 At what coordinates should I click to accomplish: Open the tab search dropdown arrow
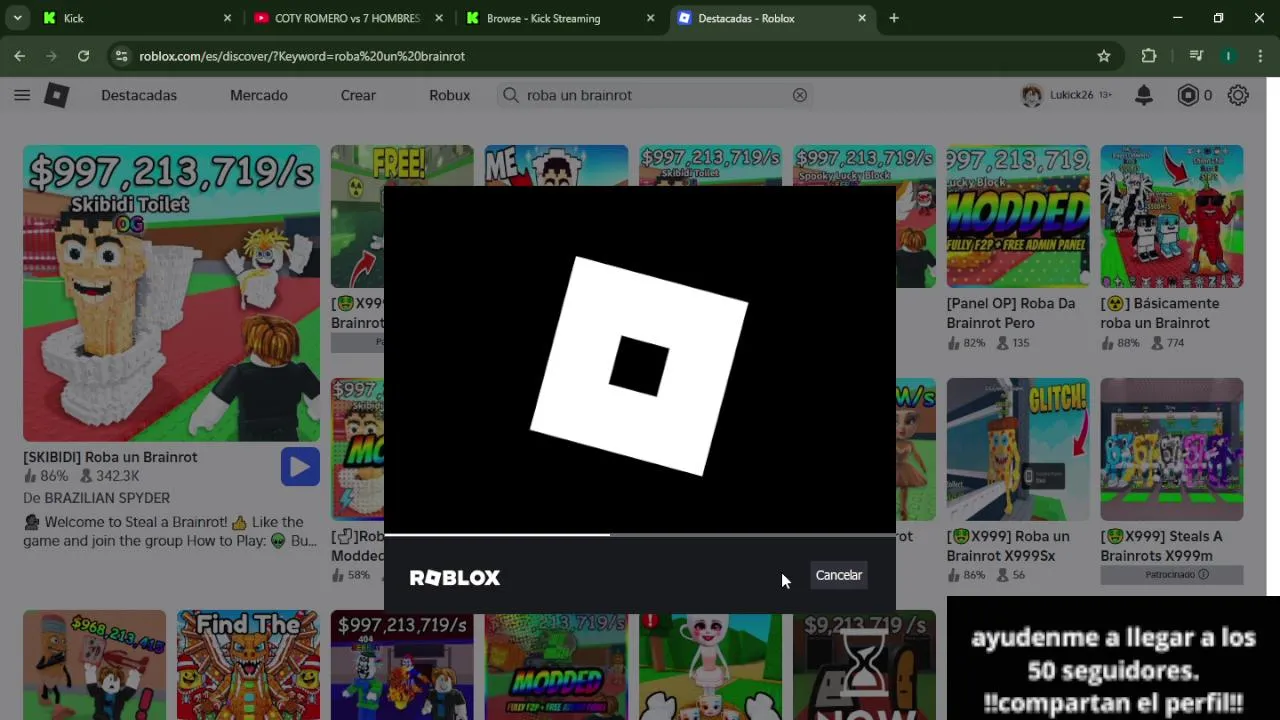(x=17, y=18)
